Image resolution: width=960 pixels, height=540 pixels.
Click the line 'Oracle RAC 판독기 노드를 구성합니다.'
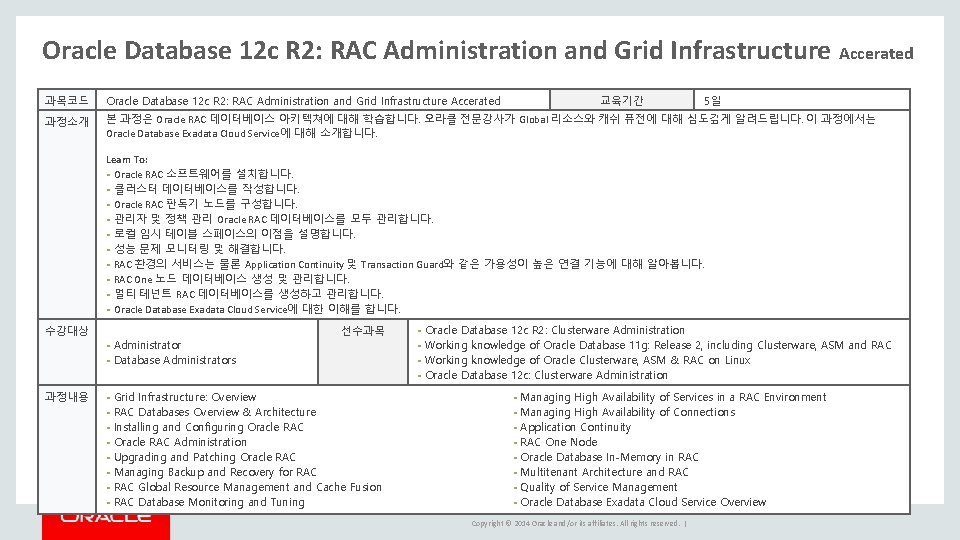[206, 204]
